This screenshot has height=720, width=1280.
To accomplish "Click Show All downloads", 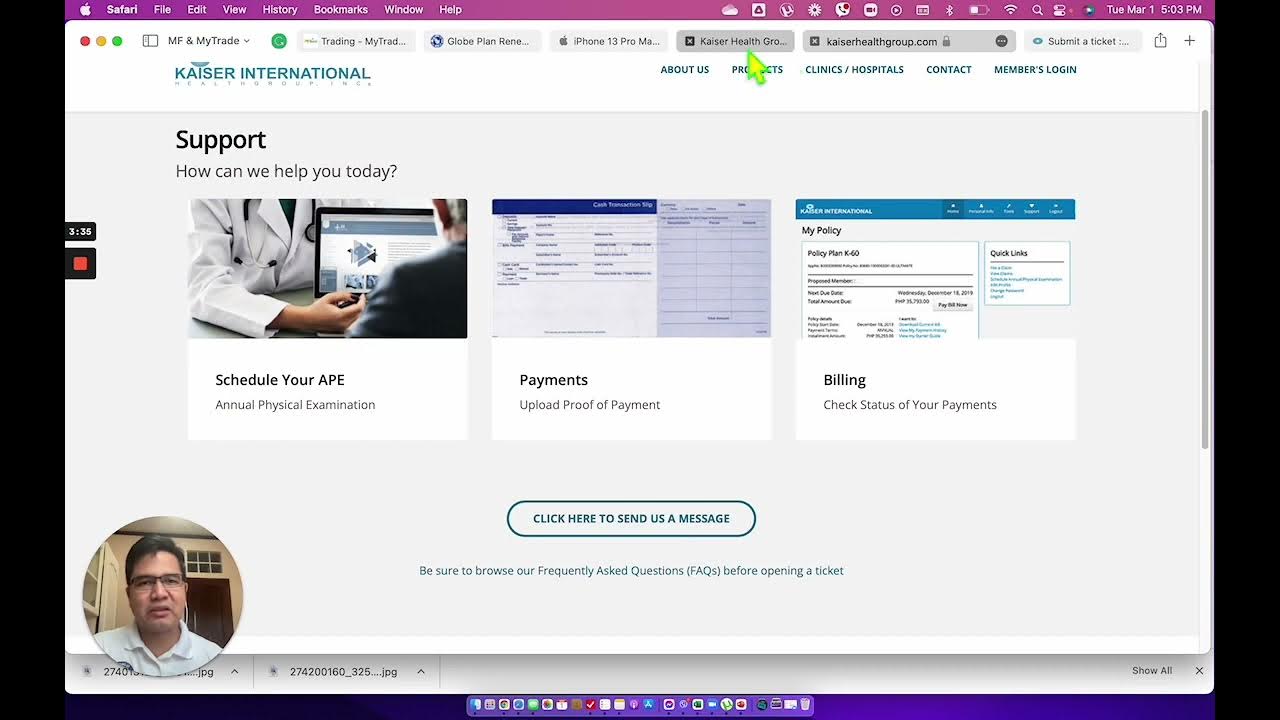I will [x=1152, y=671].
